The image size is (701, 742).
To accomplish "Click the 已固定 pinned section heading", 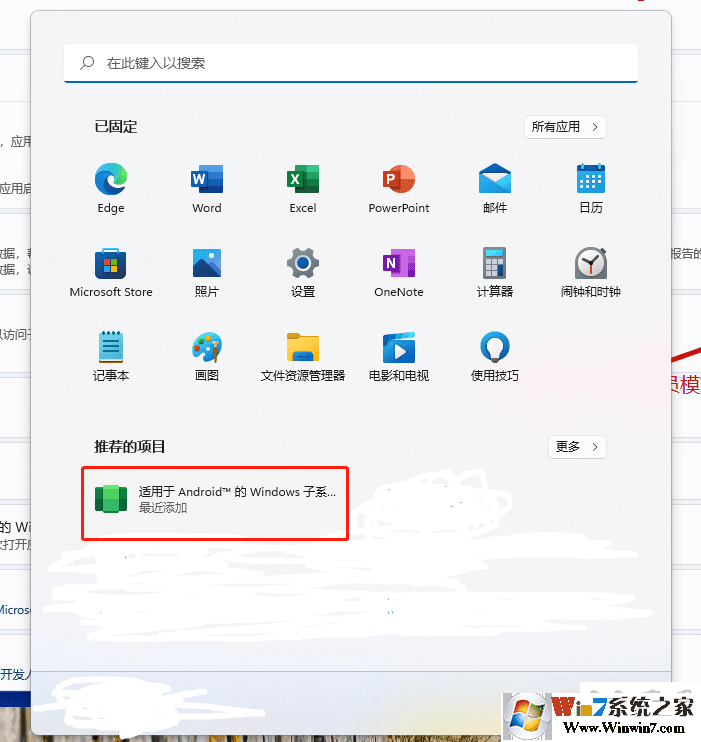I will click(x=116, y=127).
